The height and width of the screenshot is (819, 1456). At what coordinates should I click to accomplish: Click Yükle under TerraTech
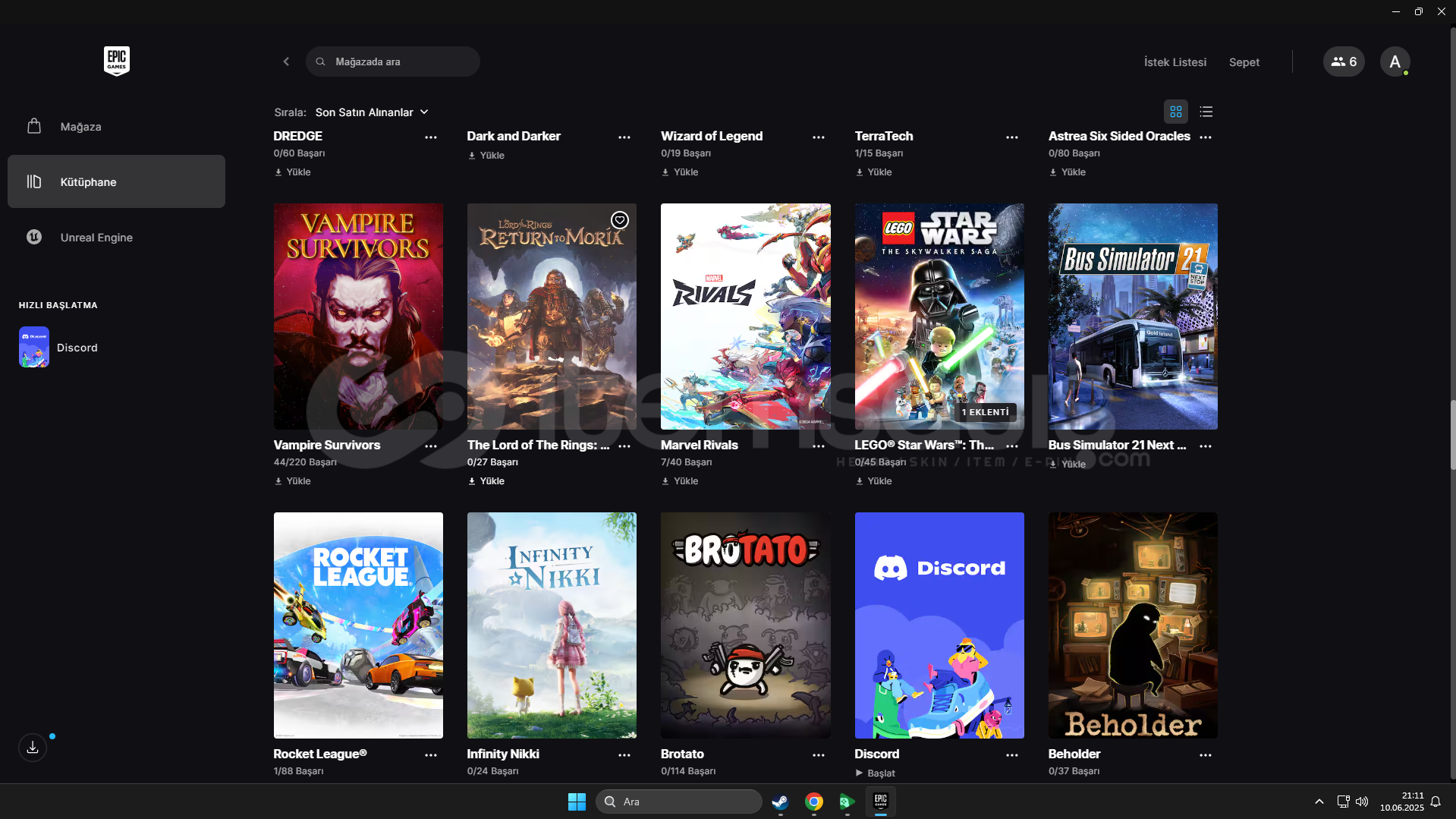(874, 172)
